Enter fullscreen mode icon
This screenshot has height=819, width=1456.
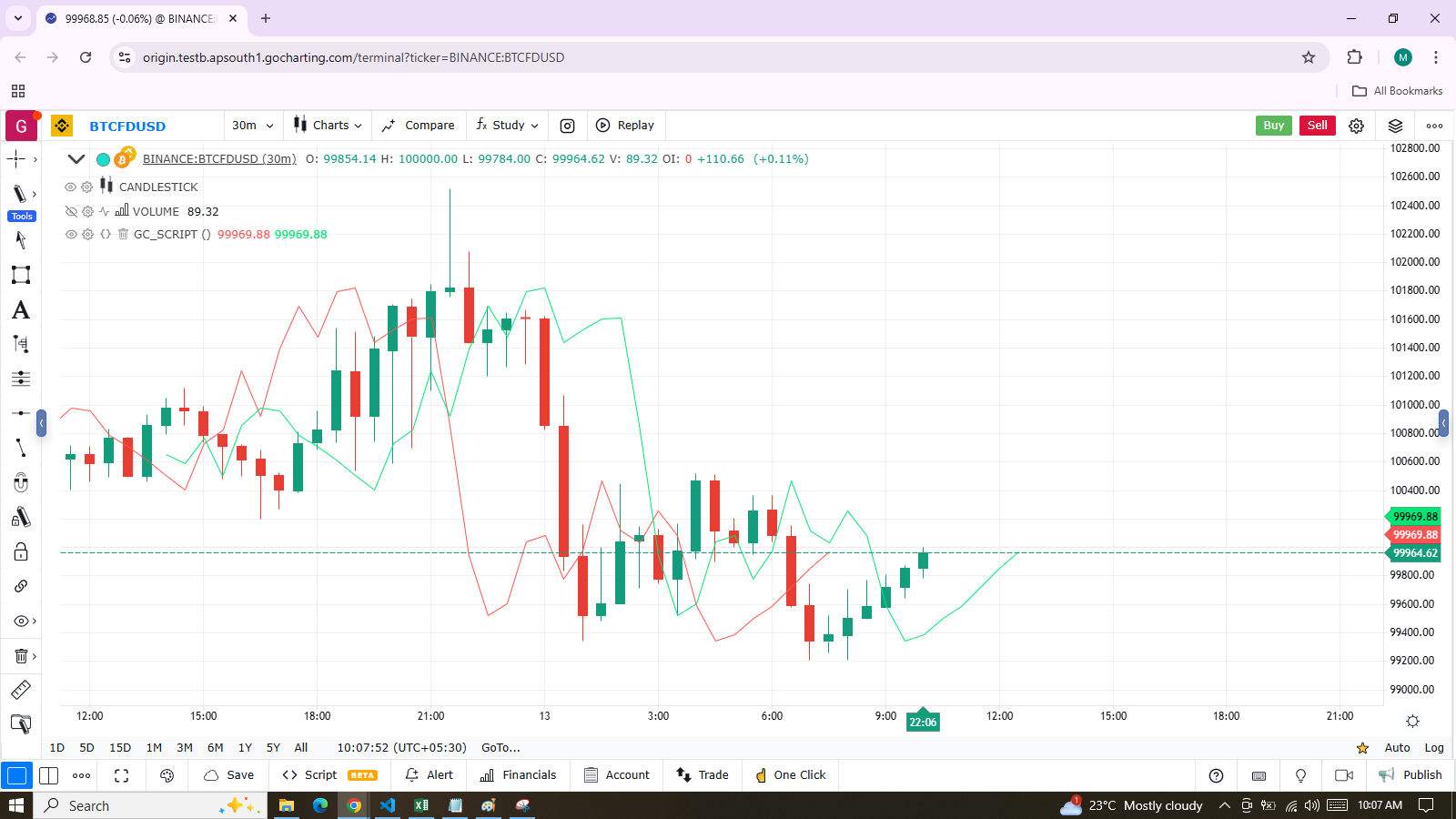pyautogui.click(x=121, y=775)
